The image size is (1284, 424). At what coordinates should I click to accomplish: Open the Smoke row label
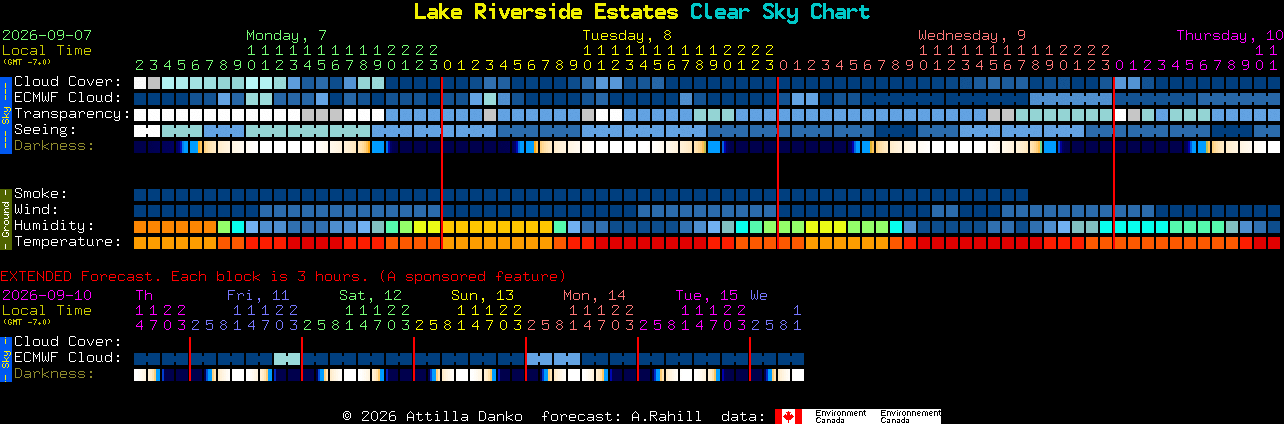tap(41, 194)
